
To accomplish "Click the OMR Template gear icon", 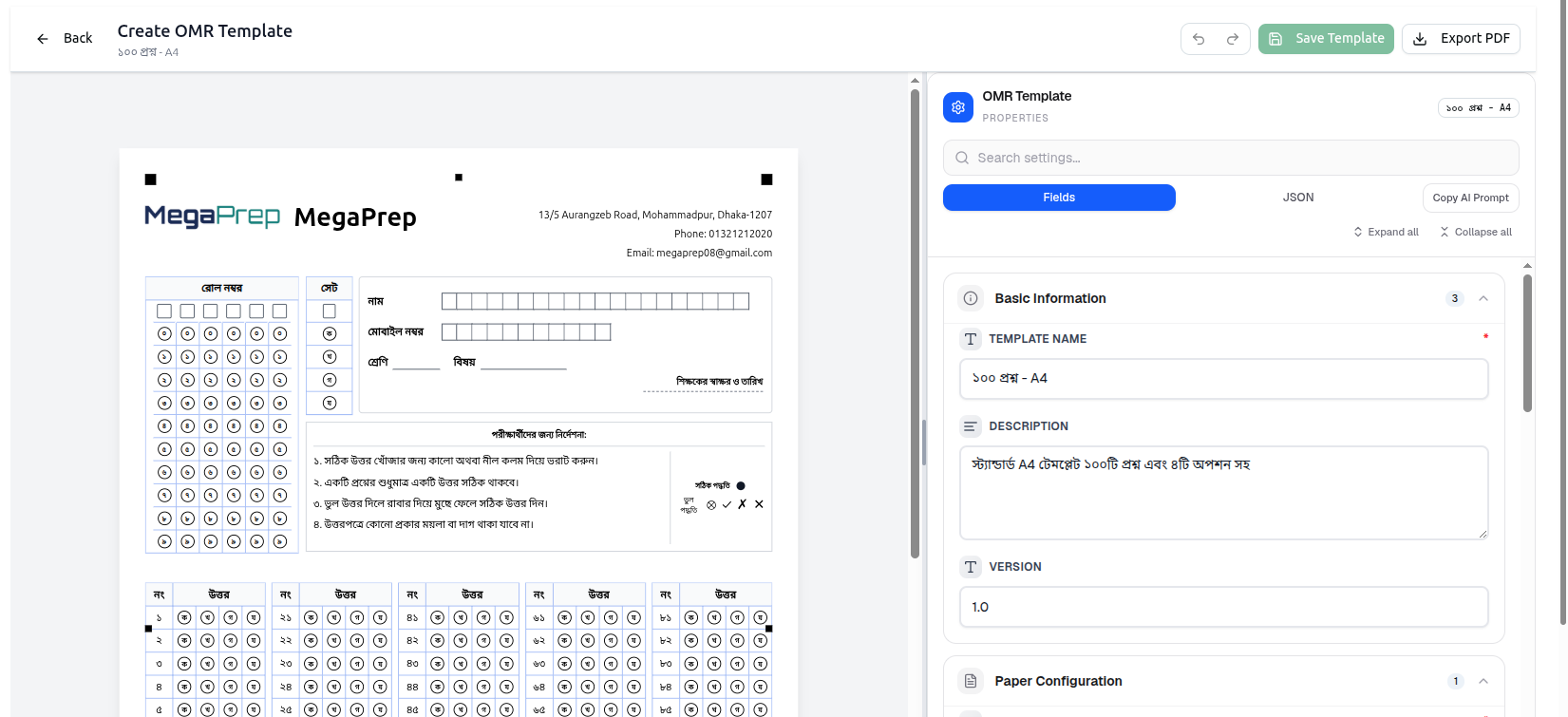I will click(x=958, y=107).
